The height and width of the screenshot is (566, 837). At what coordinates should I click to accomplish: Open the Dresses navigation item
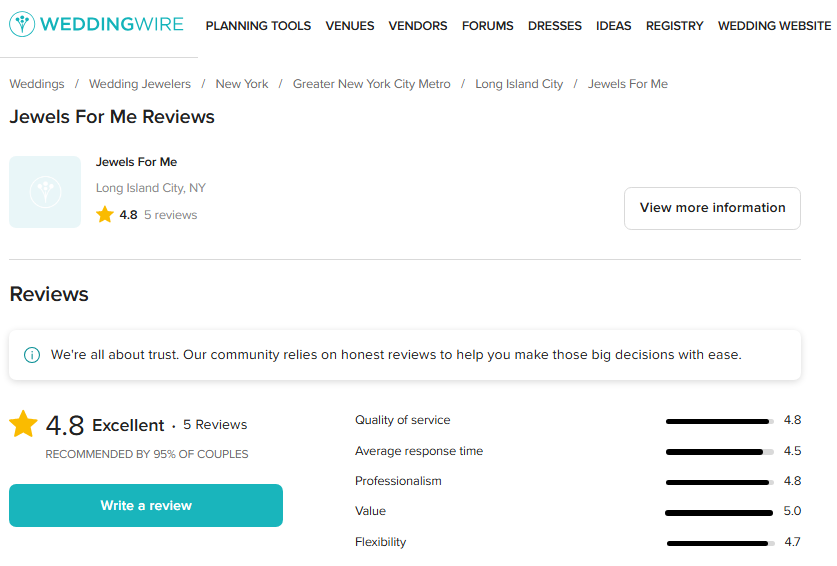pyautogui.click(x=555, y=26)
